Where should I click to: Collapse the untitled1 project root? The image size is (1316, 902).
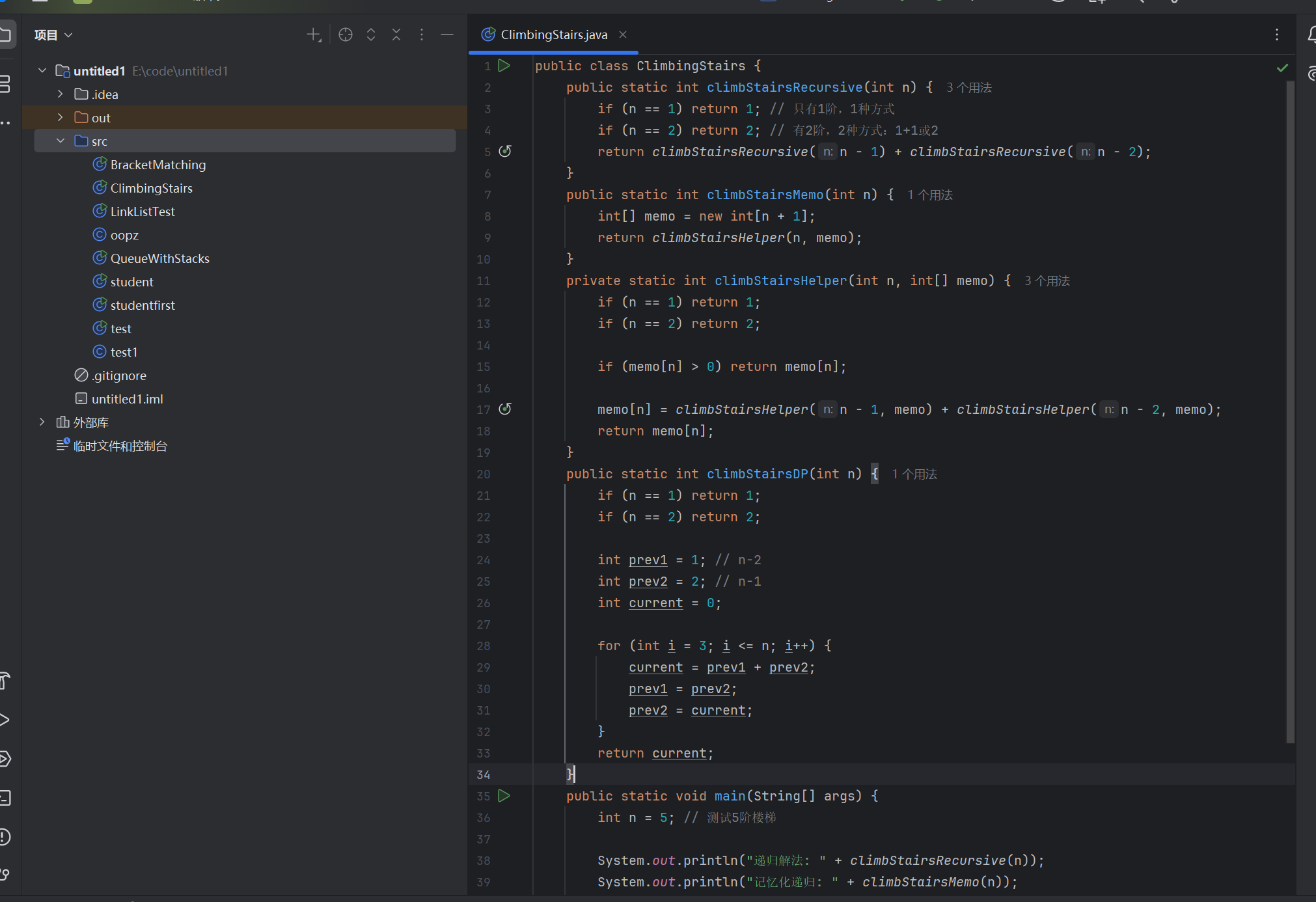[x=42, y=70]
